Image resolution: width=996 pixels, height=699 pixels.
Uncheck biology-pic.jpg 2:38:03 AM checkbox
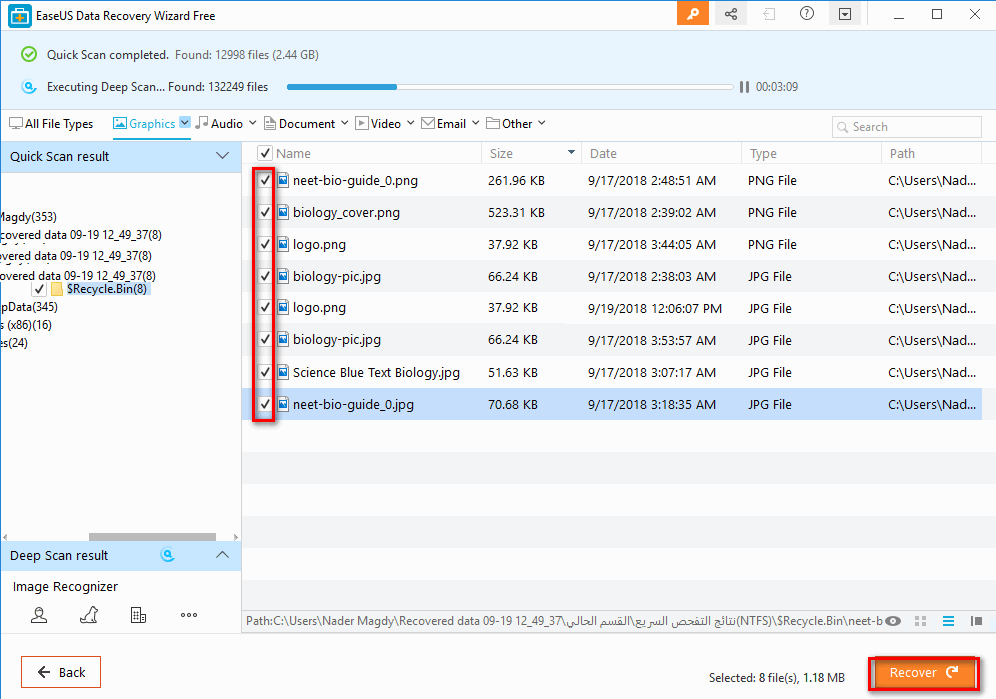tap(264, 276)
